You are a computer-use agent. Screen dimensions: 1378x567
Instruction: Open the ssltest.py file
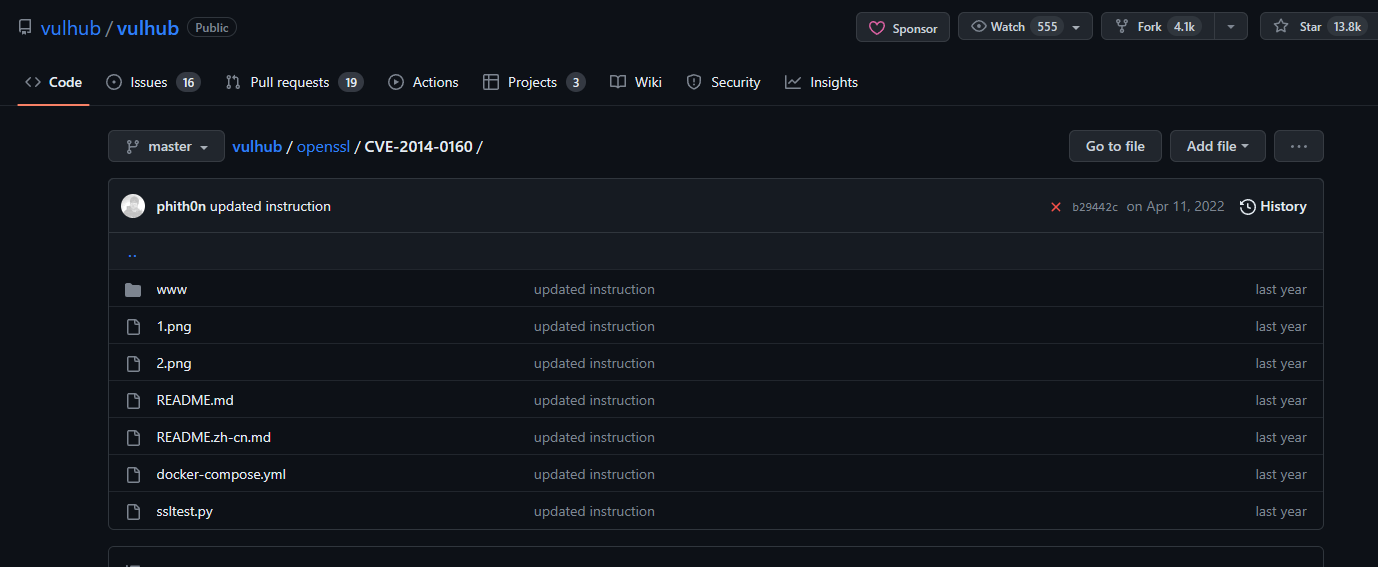(185, 511)
